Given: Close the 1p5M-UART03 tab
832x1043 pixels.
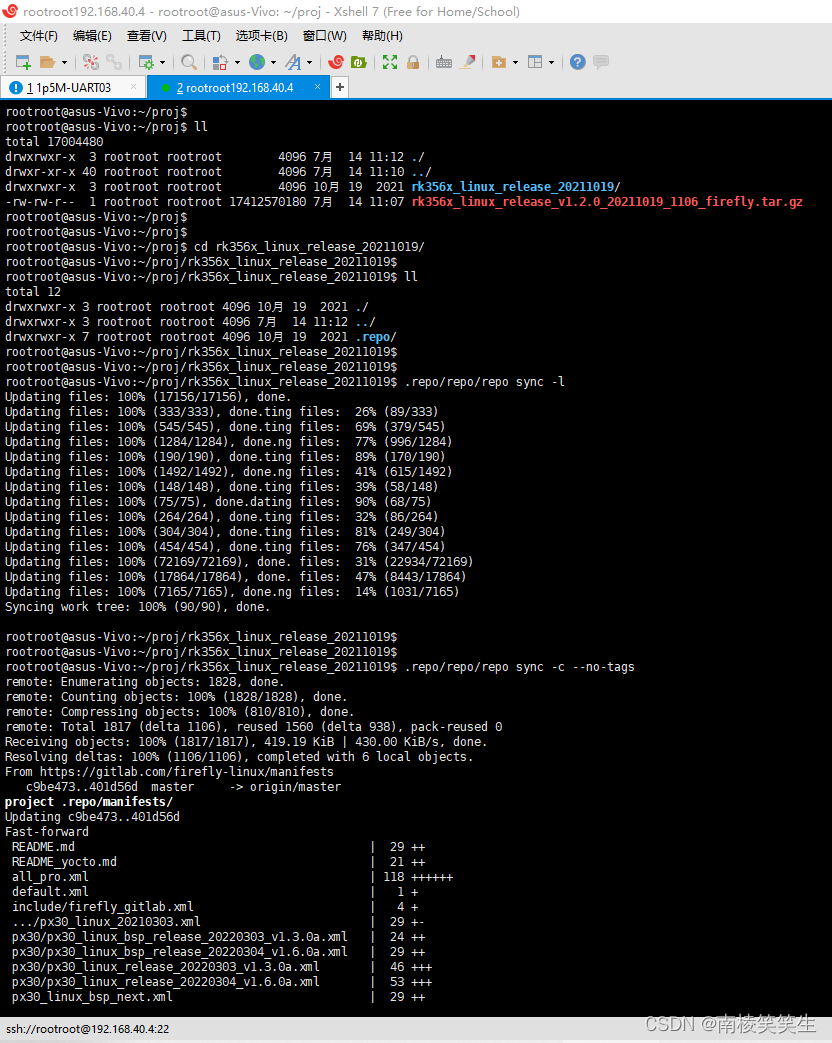Looking at the screenshot, I should point(134,88).
